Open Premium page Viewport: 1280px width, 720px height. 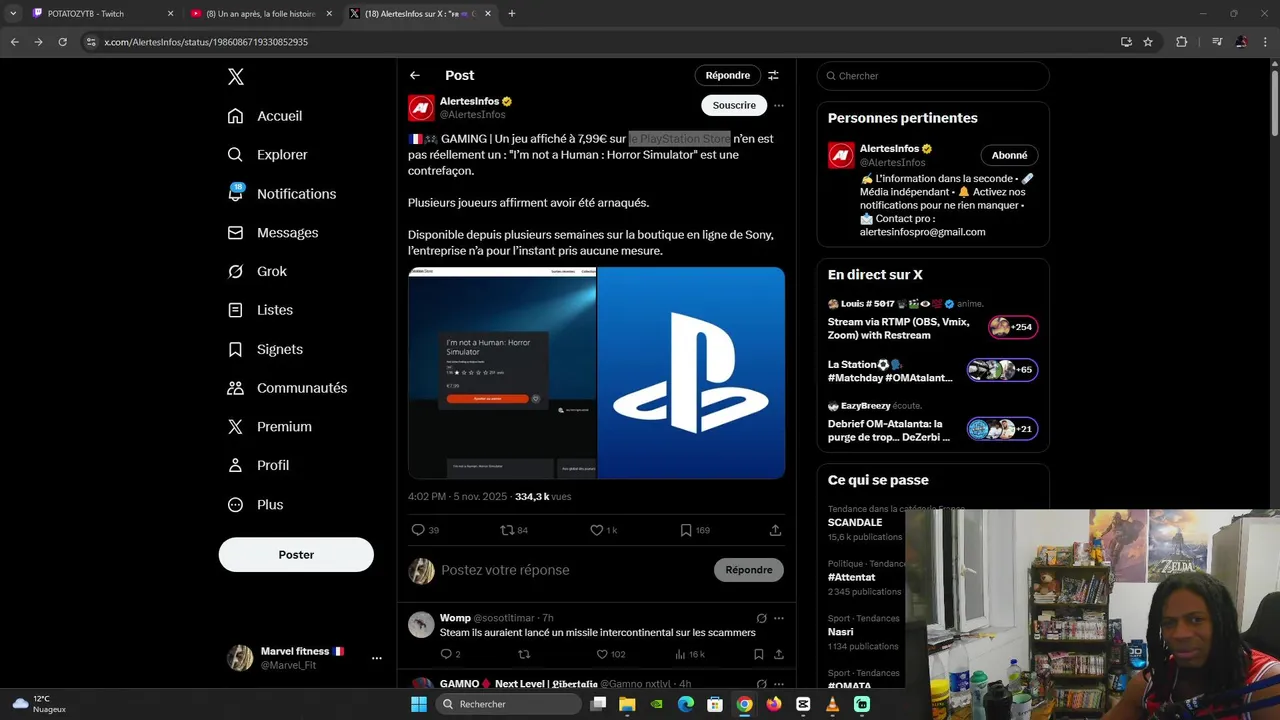click(x=269, y=427)
